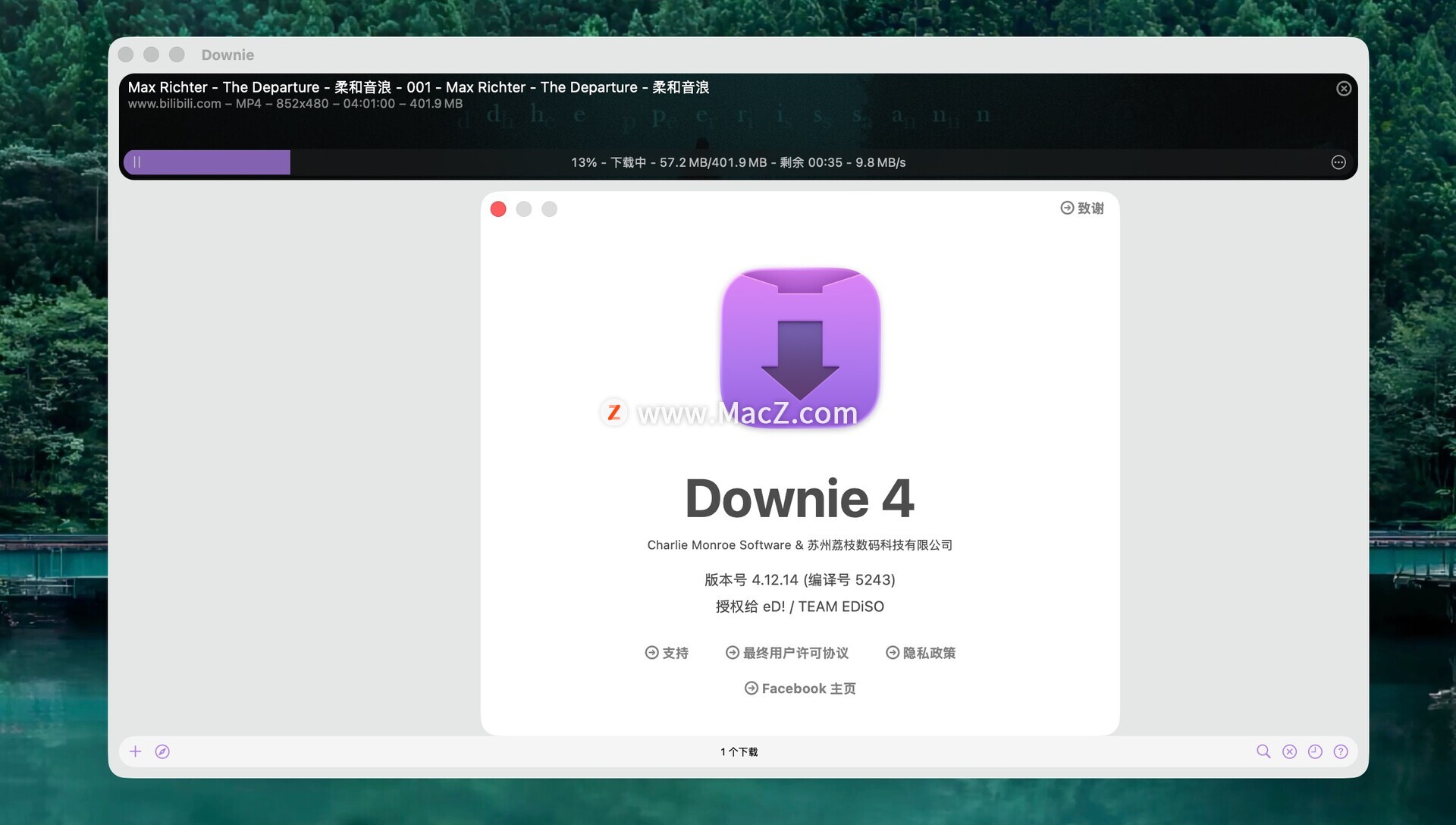
Task: Click the version 4.12.14 text
Action: (x=800, y=580)
